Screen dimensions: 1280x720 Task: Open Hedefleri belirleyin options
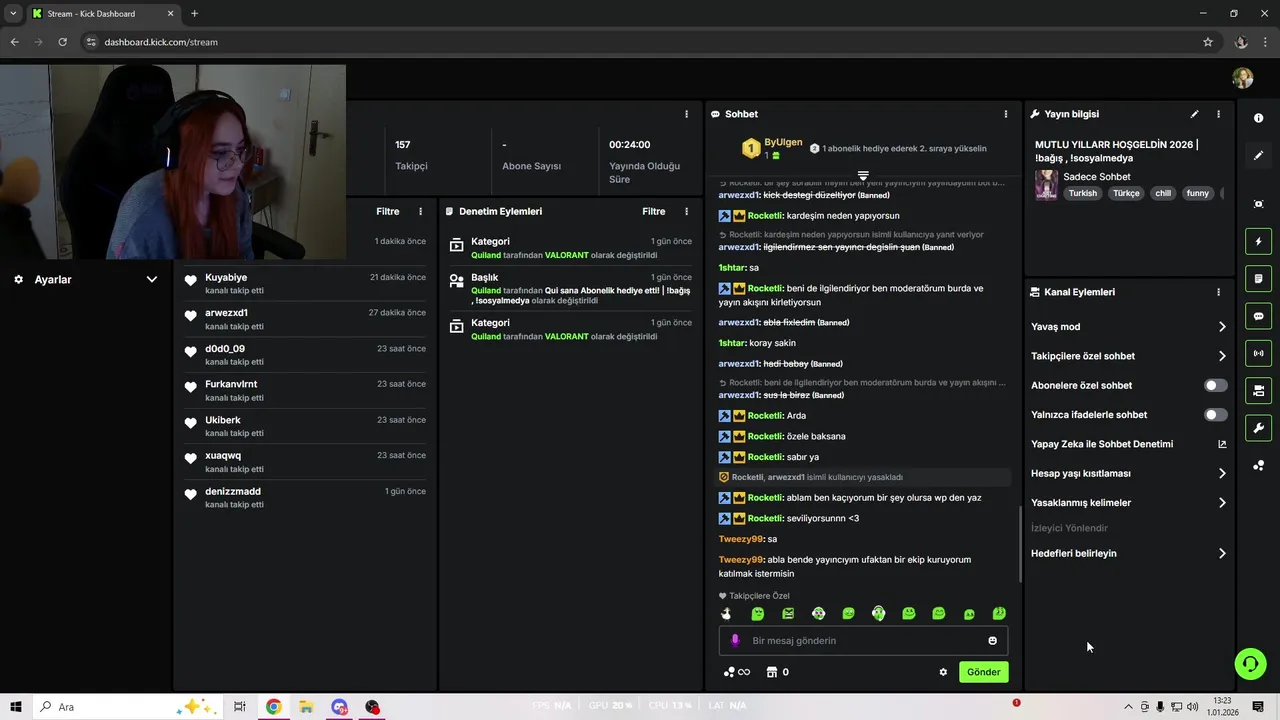coord(1129,553)
